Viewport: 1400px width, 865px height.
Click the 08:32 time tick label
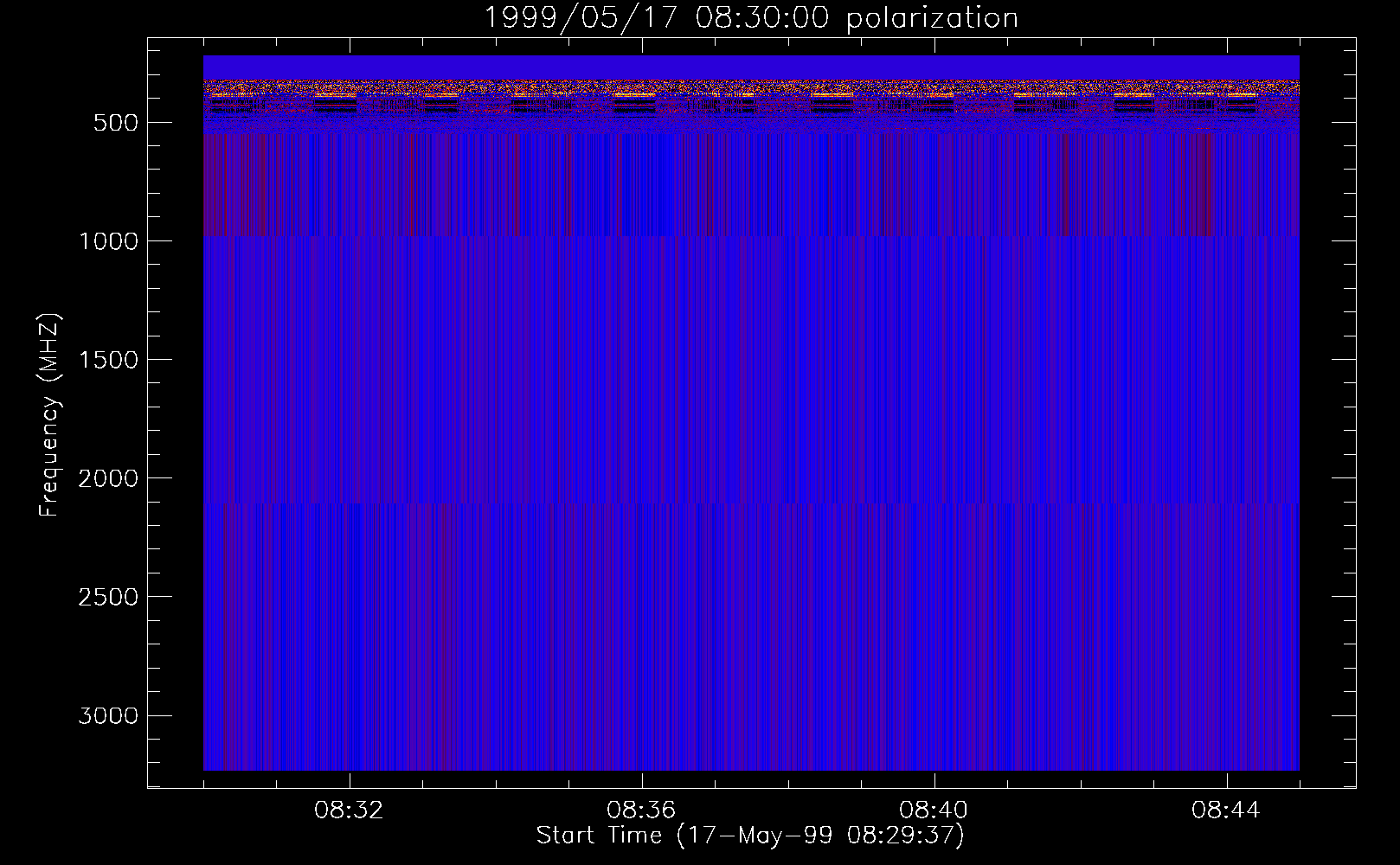point(349,811)
